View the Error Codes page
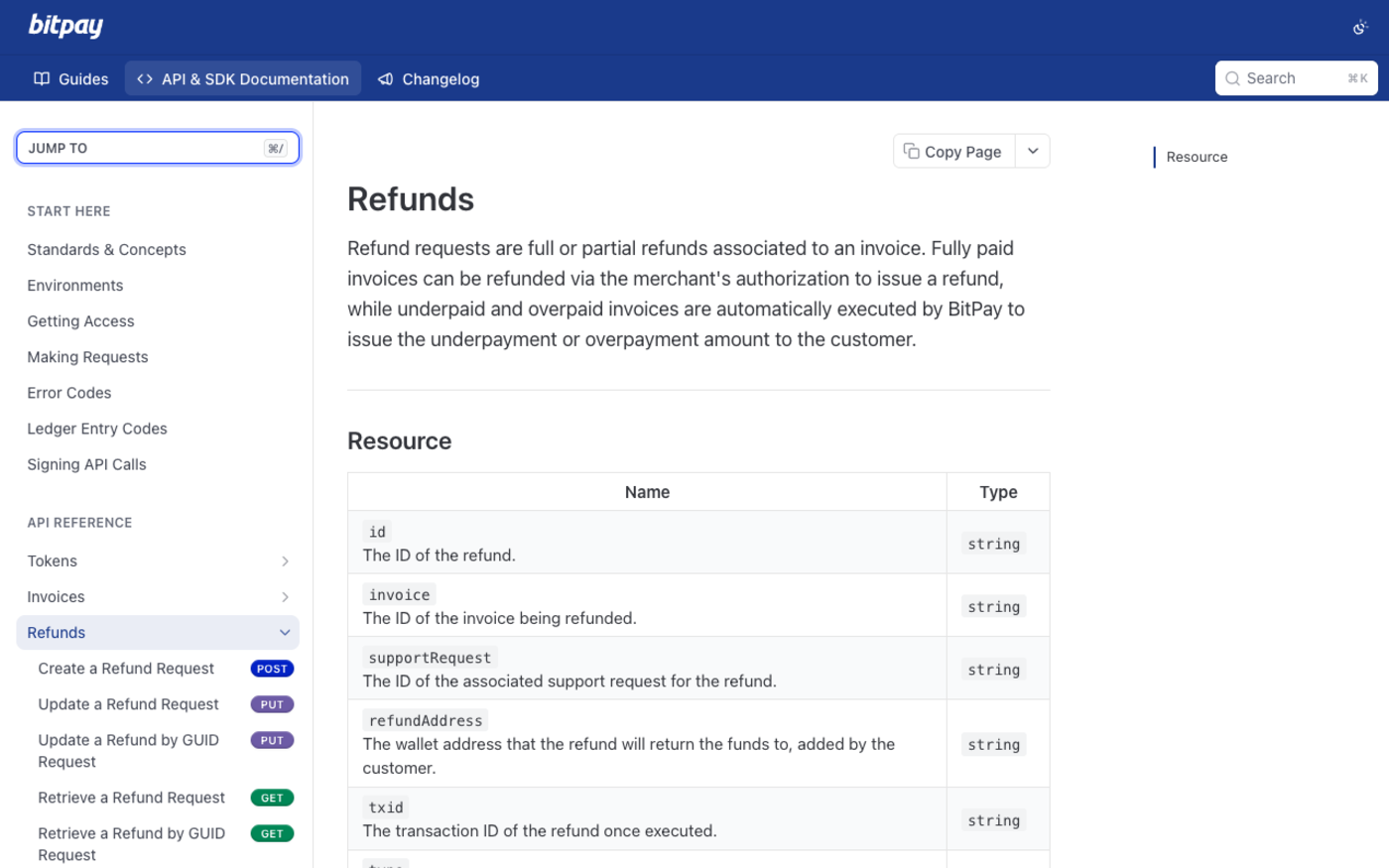Screen dimensions: 1389x868 coord(69,393)
